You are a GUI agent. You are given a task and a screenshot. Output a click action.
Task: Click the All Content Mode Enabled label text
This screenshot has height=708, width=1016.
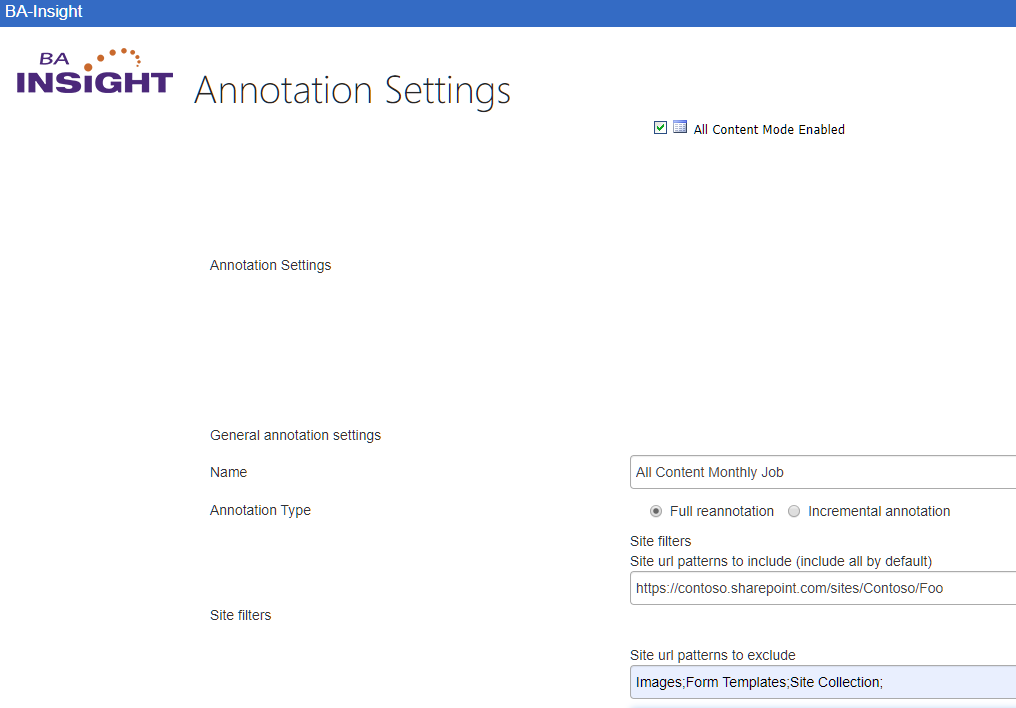pyautogui.click(x=769, y=129)
